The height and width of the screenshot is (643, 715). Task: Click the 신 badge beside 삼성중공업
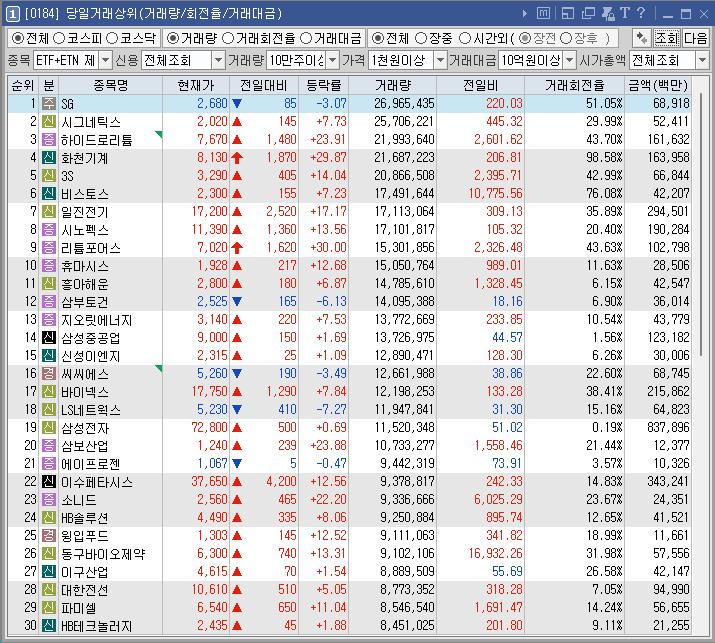tap(49, 337)
